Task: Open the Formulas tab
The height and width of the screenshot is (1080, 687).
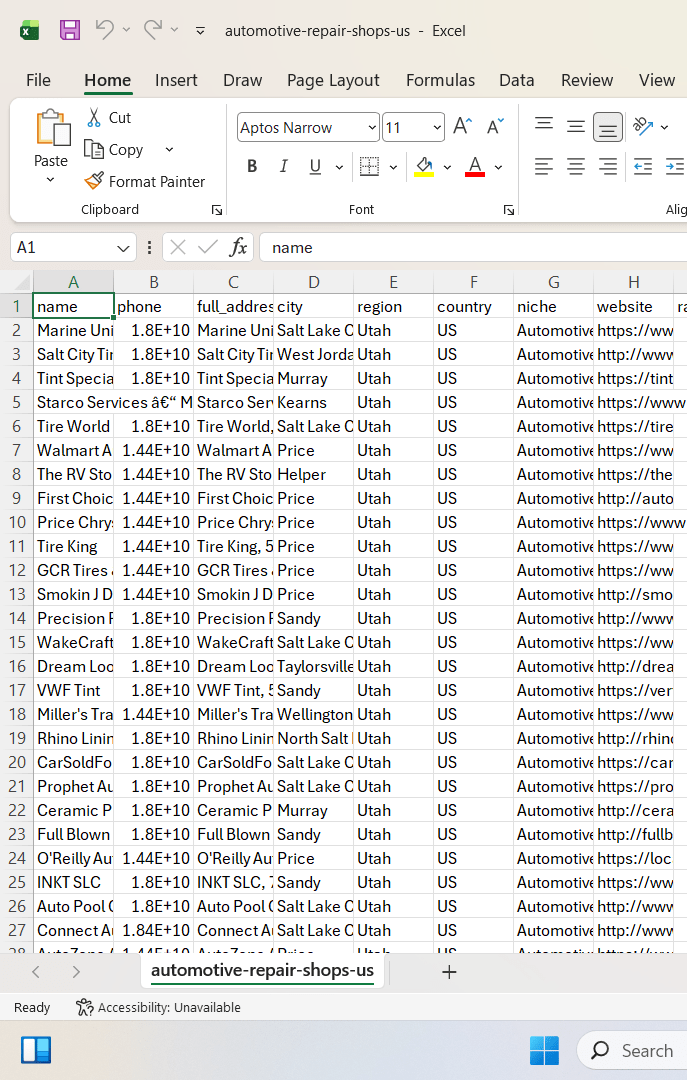Action: (x=440, y=81)
